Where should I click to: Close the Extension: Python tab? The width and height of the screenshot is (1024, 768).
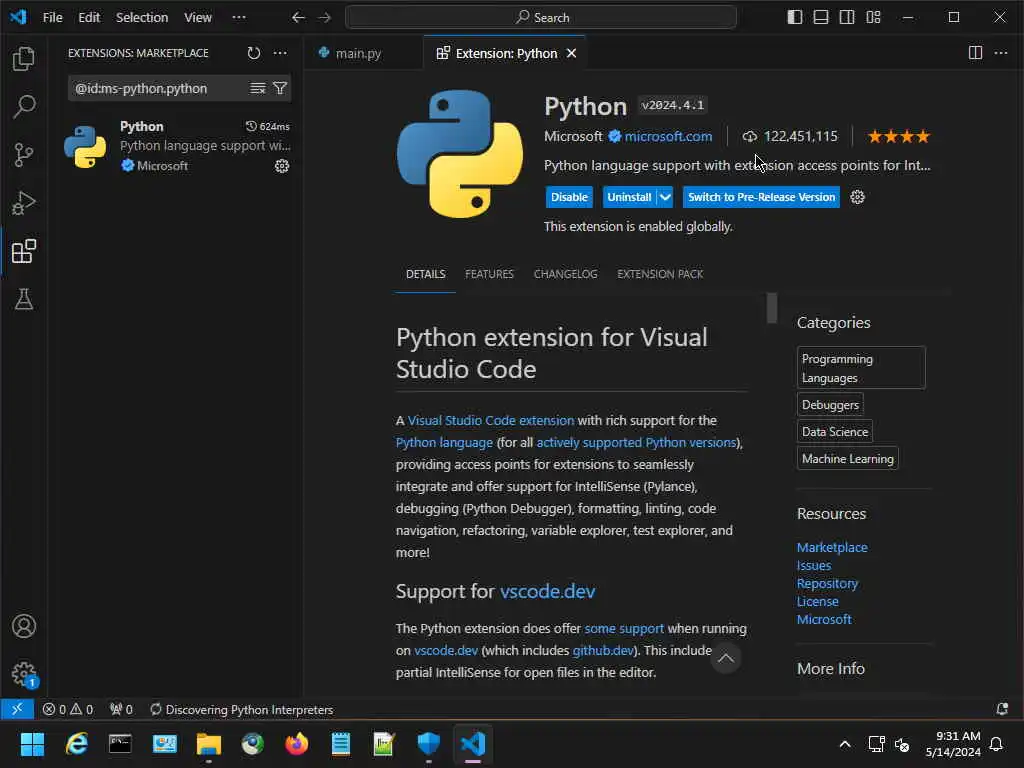[x=571, y=53]
